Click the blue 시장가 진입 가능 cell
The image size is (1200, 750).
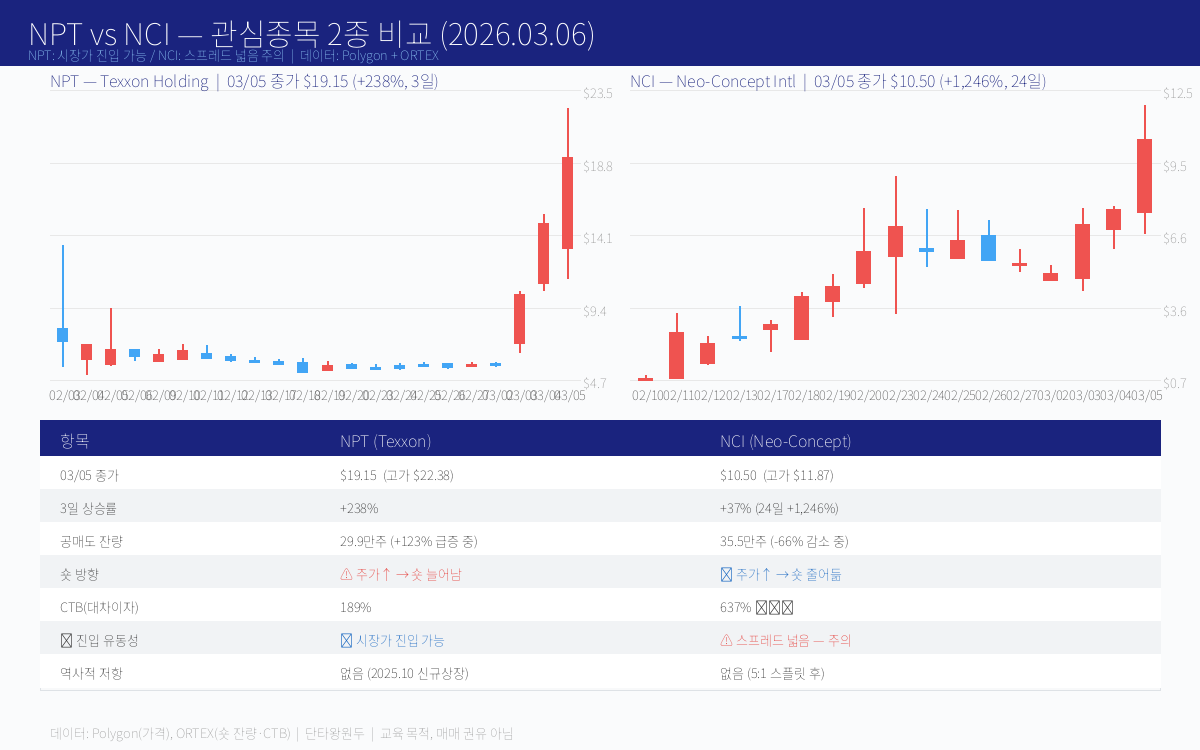393,641
